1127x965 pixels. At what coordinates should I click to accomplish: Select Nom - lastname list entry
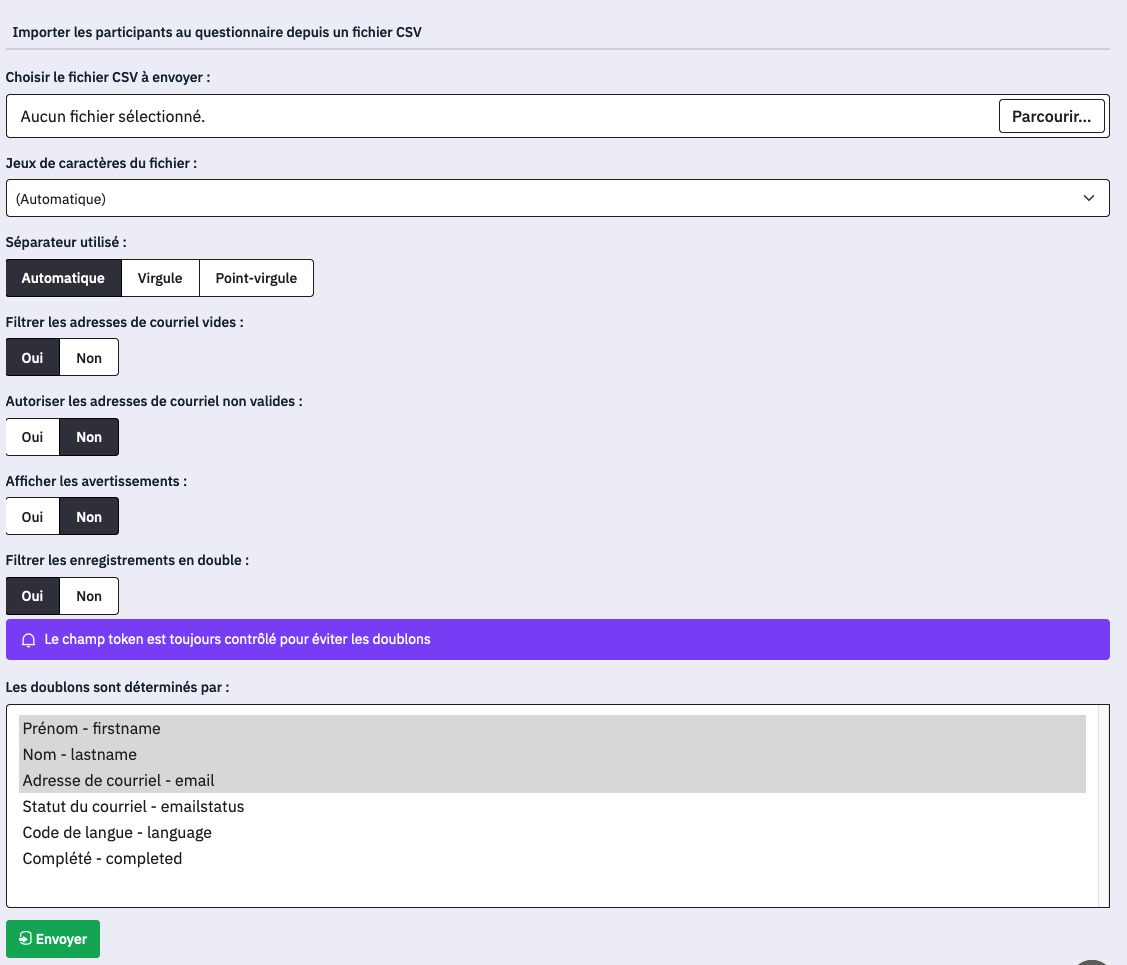click(x=79, y=754)
